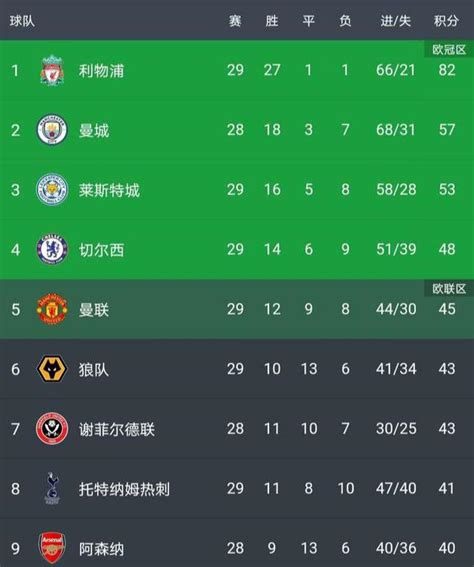Sort table by 积分 points column
The height and width of the screenshot is (567, 474).
click(447, 21)
